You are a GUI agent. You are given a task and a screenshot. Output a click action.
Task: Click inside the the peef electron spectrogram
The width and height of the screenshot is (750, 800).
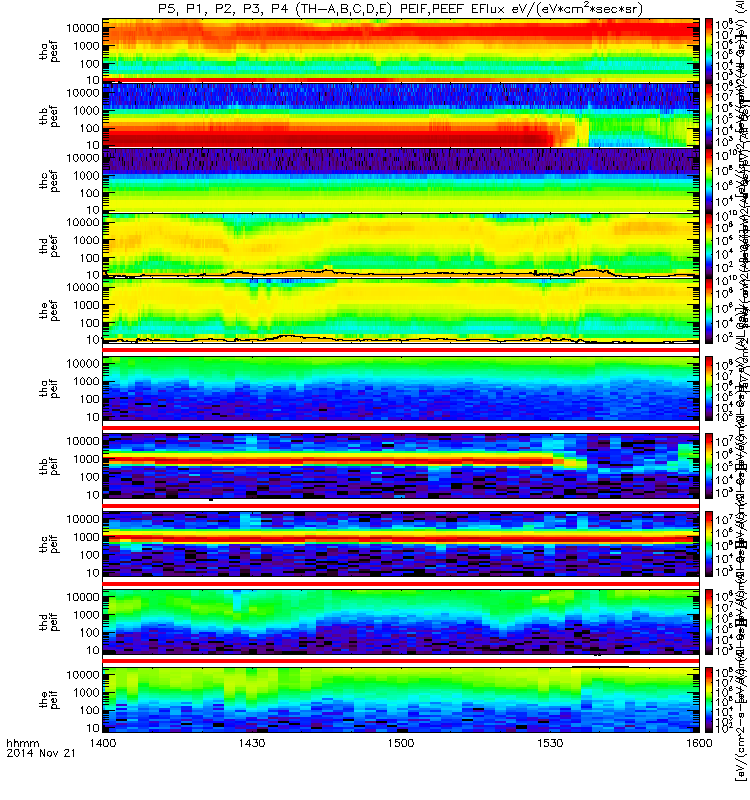click(x=401, y=311)
